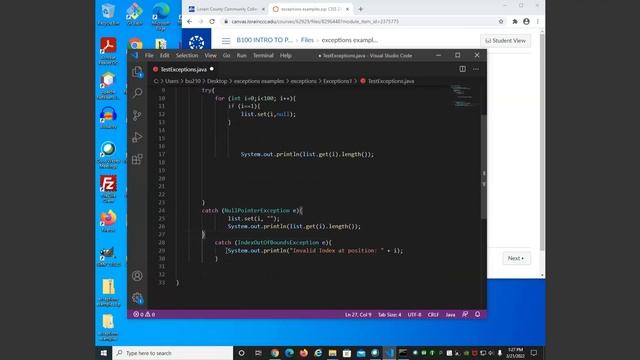Image resolution: width=640 pixels, height=360 pixels.
Task: Open the Chrome extensions puzzle icon
Action: pyautogui.click(x=515, y=21)
